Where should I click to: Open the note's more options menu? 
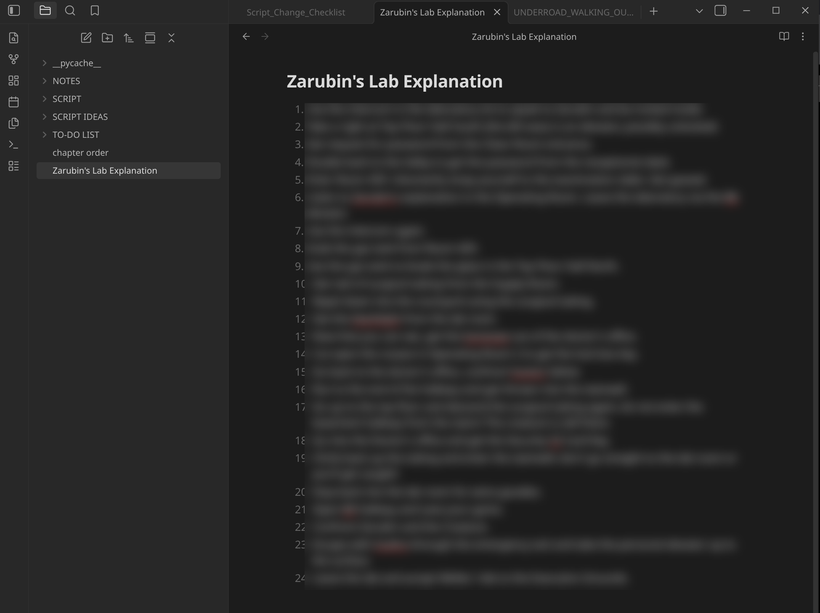coord(803,37)
